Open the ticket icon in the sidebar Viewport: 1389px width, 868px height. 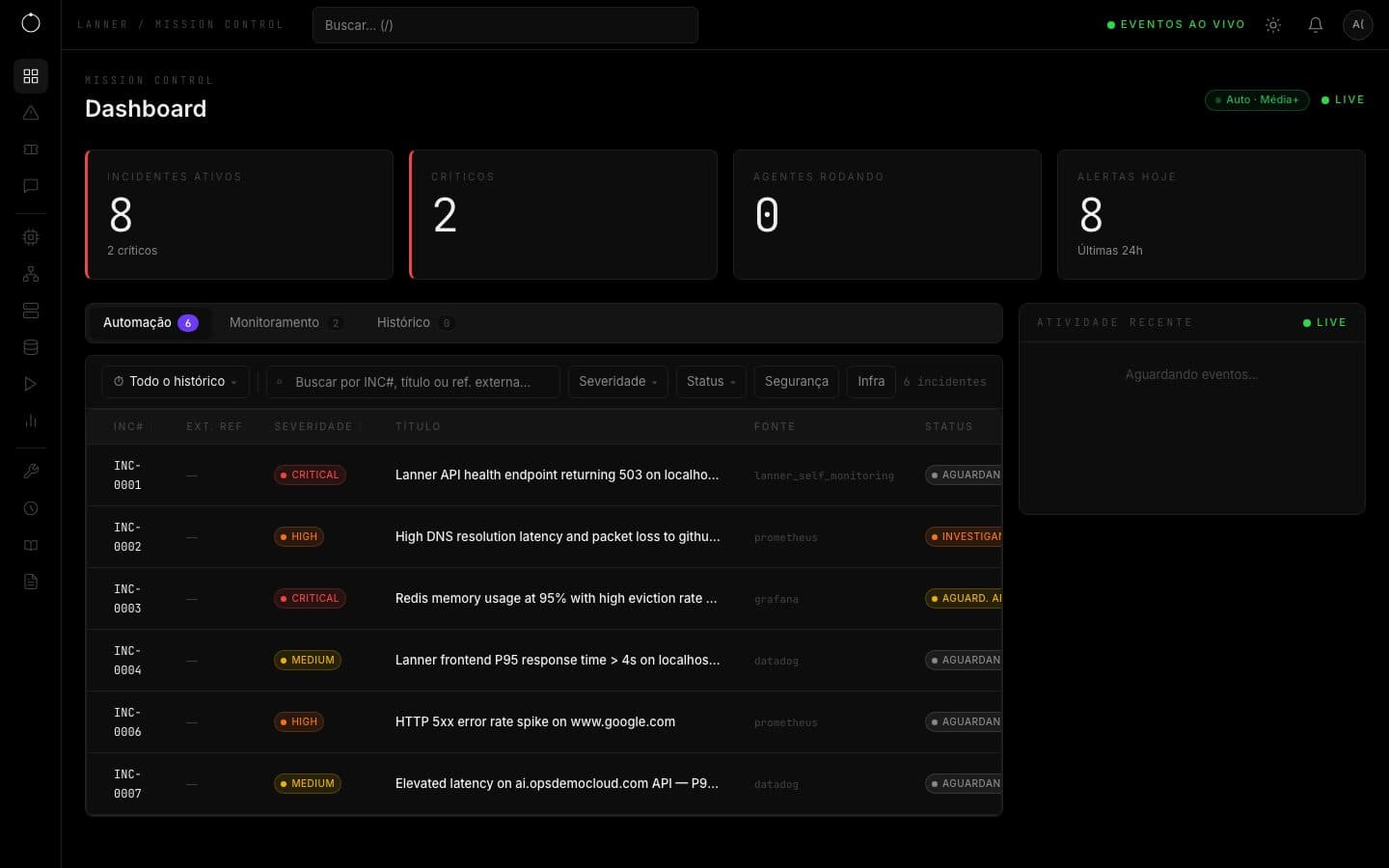click(31, 149)
